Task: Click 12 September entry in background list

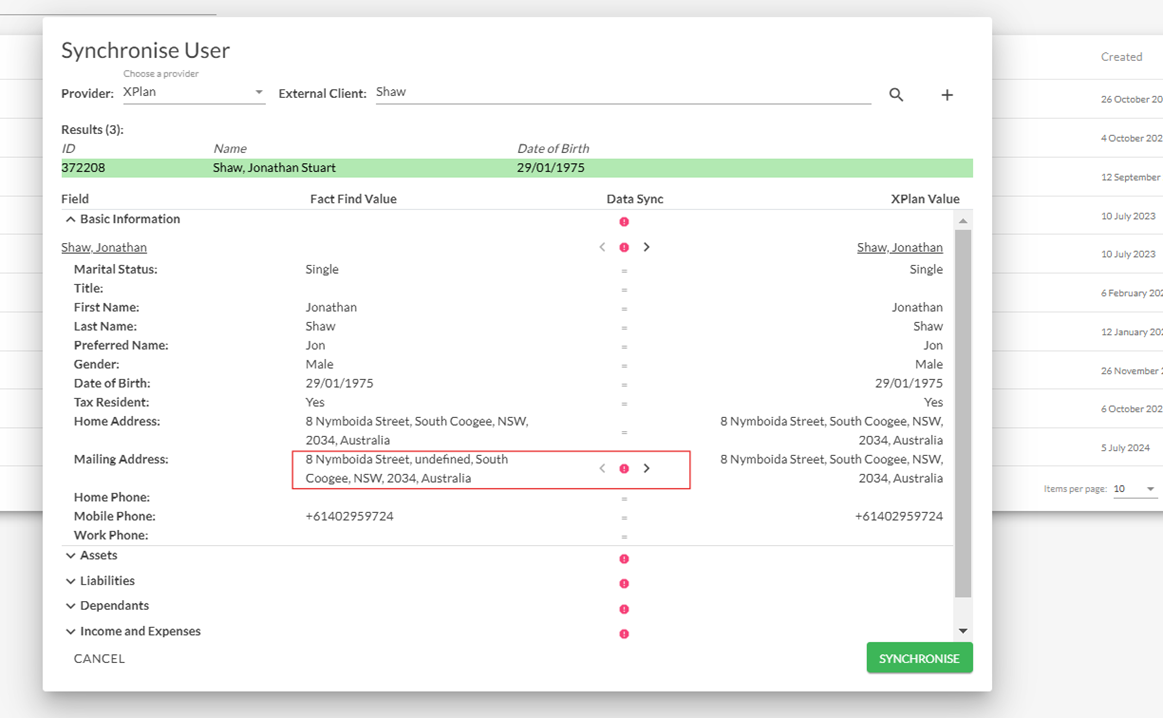Action: [1130, 177]
